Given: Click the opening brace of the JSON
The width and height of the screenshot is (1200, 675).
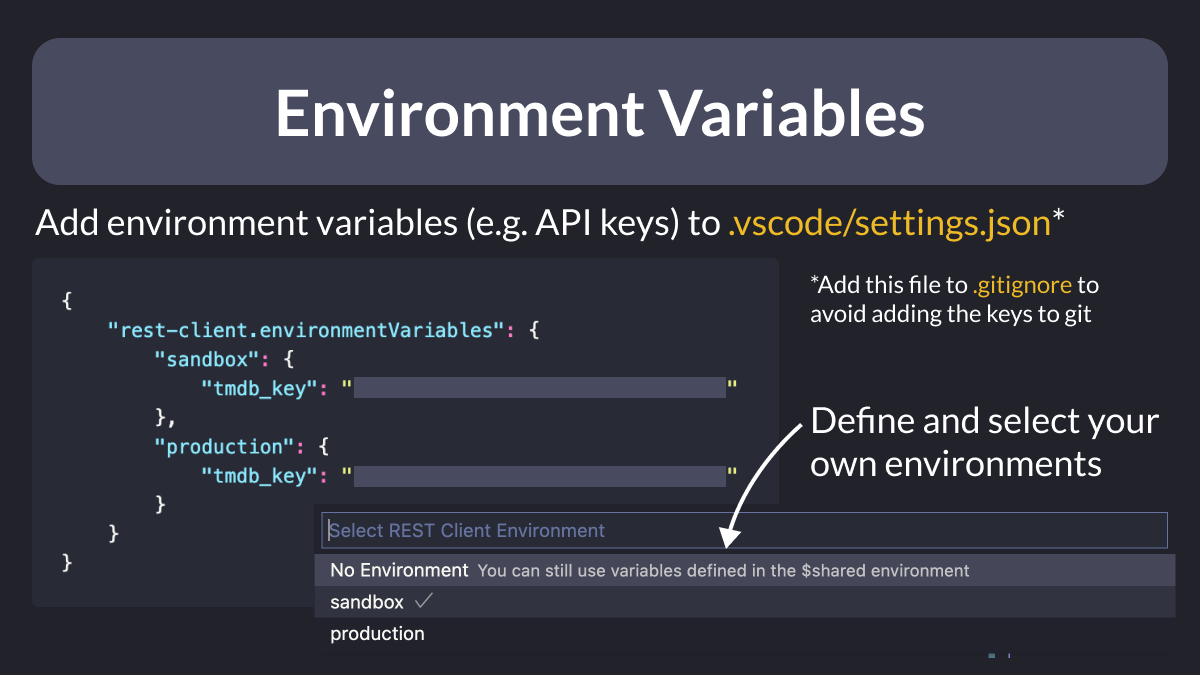Looking at the screenshot, I should (67, 301).
